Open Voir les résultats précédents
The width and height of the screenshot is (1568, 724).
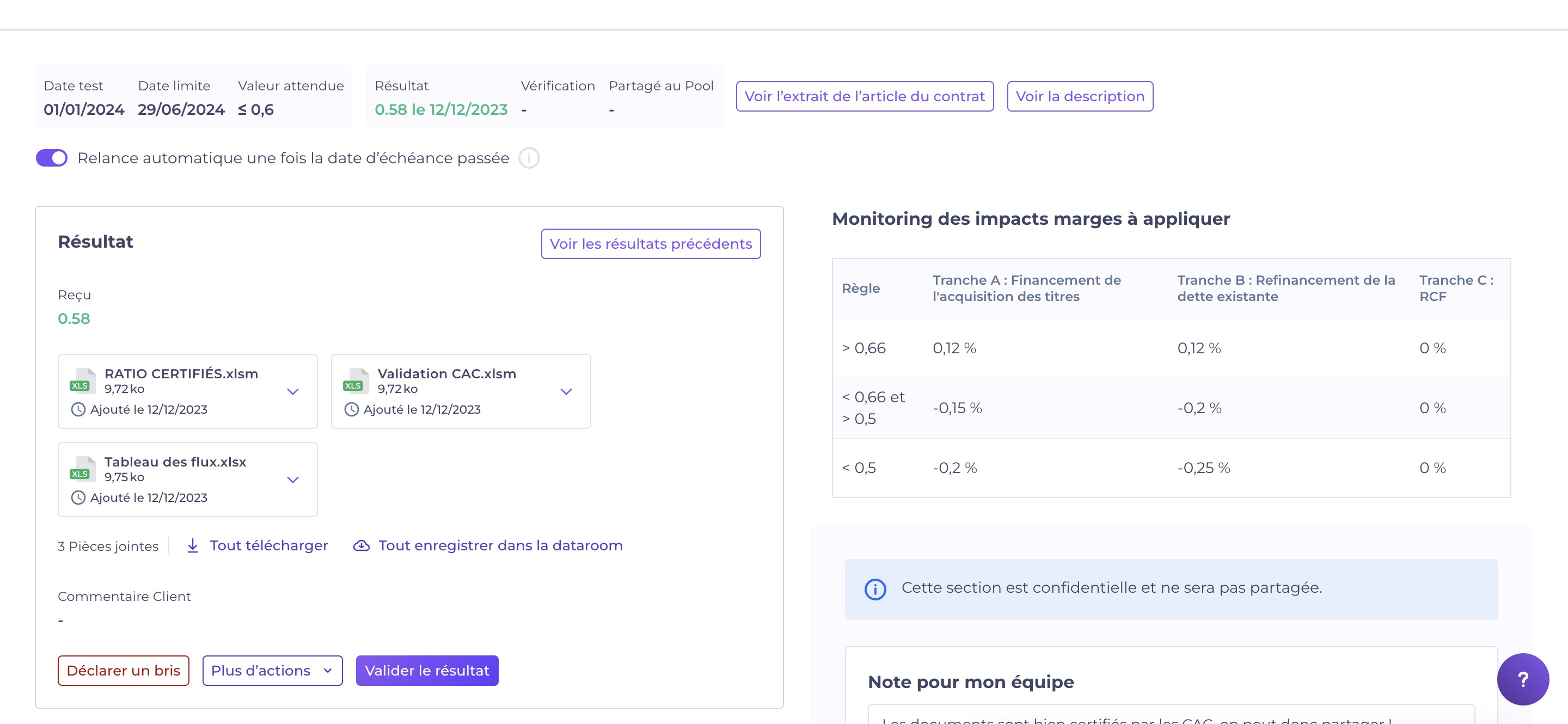point(650,244)
